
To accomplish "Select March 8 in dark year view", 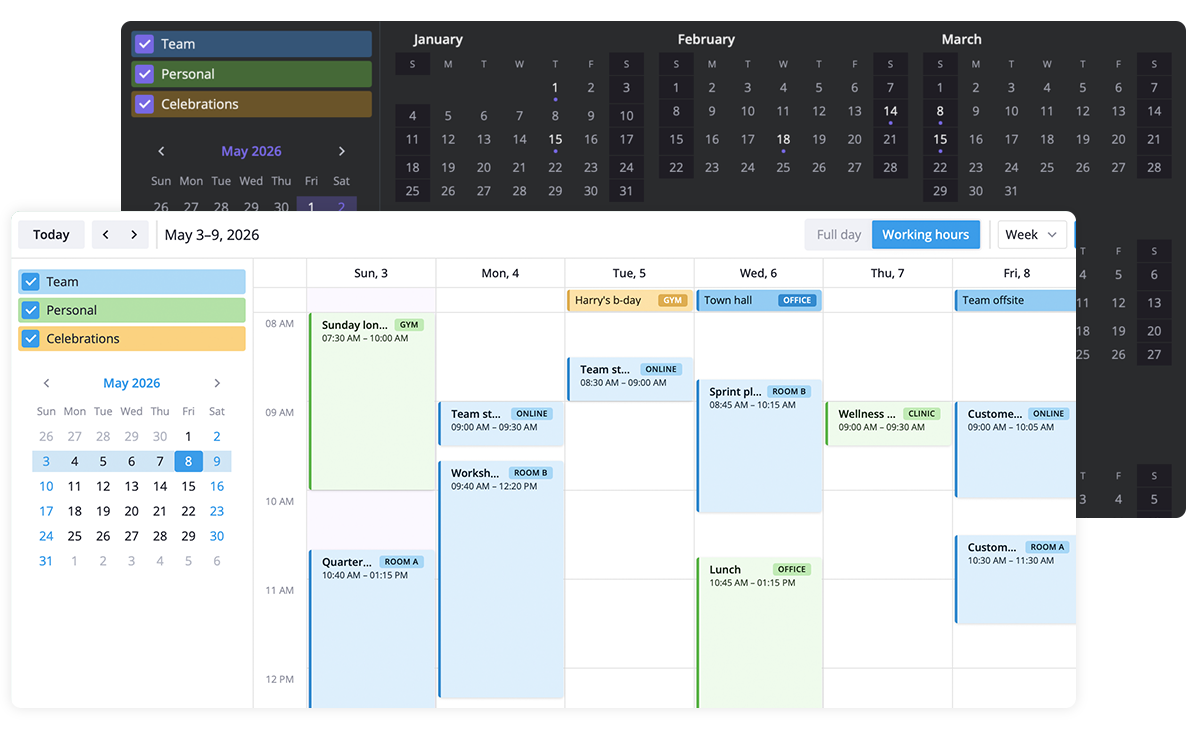I will 940,112.
